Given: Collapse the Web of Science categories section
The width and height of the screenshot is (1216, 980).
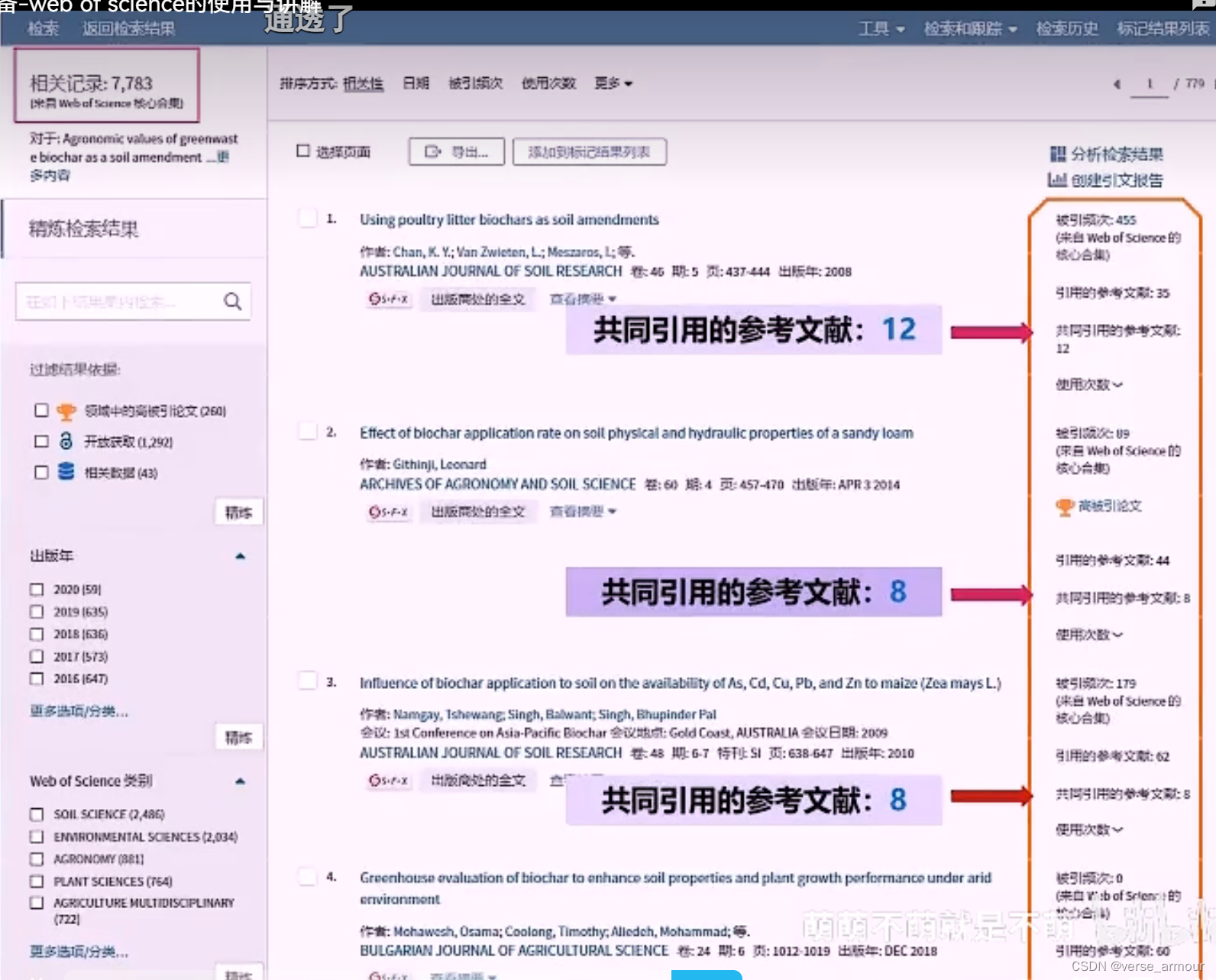Looking at the screenshot, I should (241, 781).
